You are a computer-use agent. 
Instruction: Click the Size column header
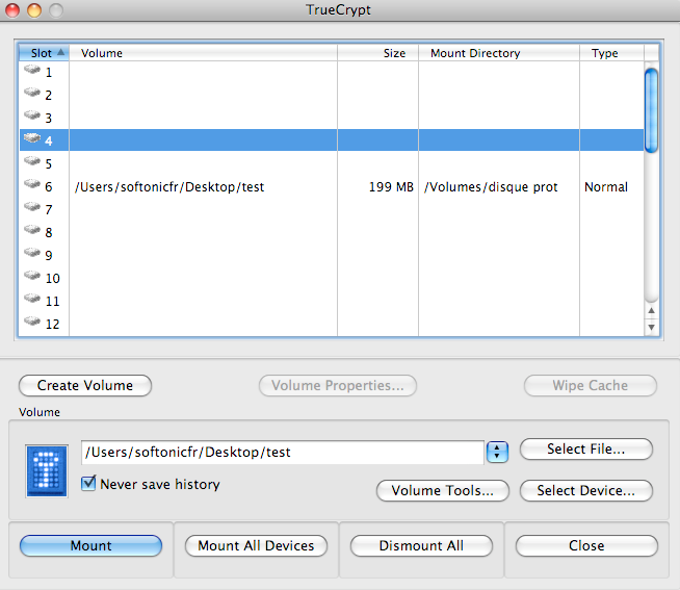pyautogui.click(x=378, y=53)
